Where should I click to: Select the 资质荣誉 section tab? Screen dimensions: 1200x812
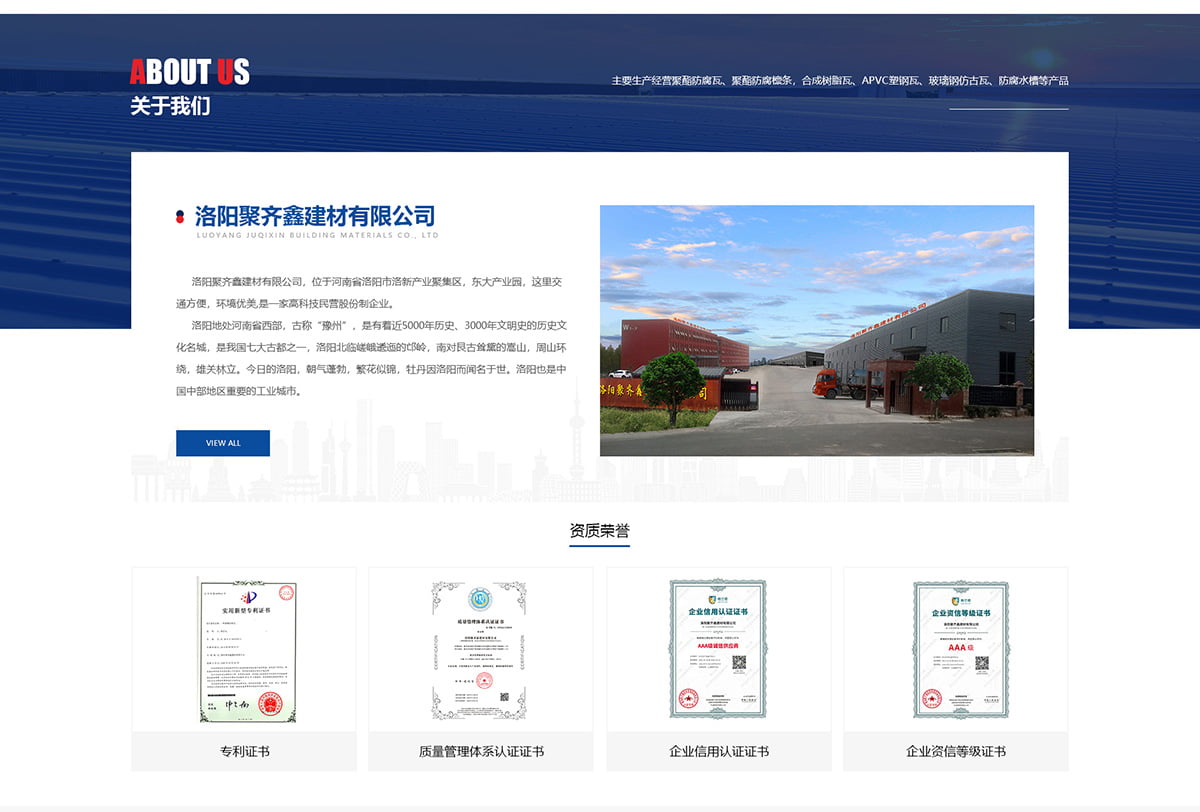[599, 530]
